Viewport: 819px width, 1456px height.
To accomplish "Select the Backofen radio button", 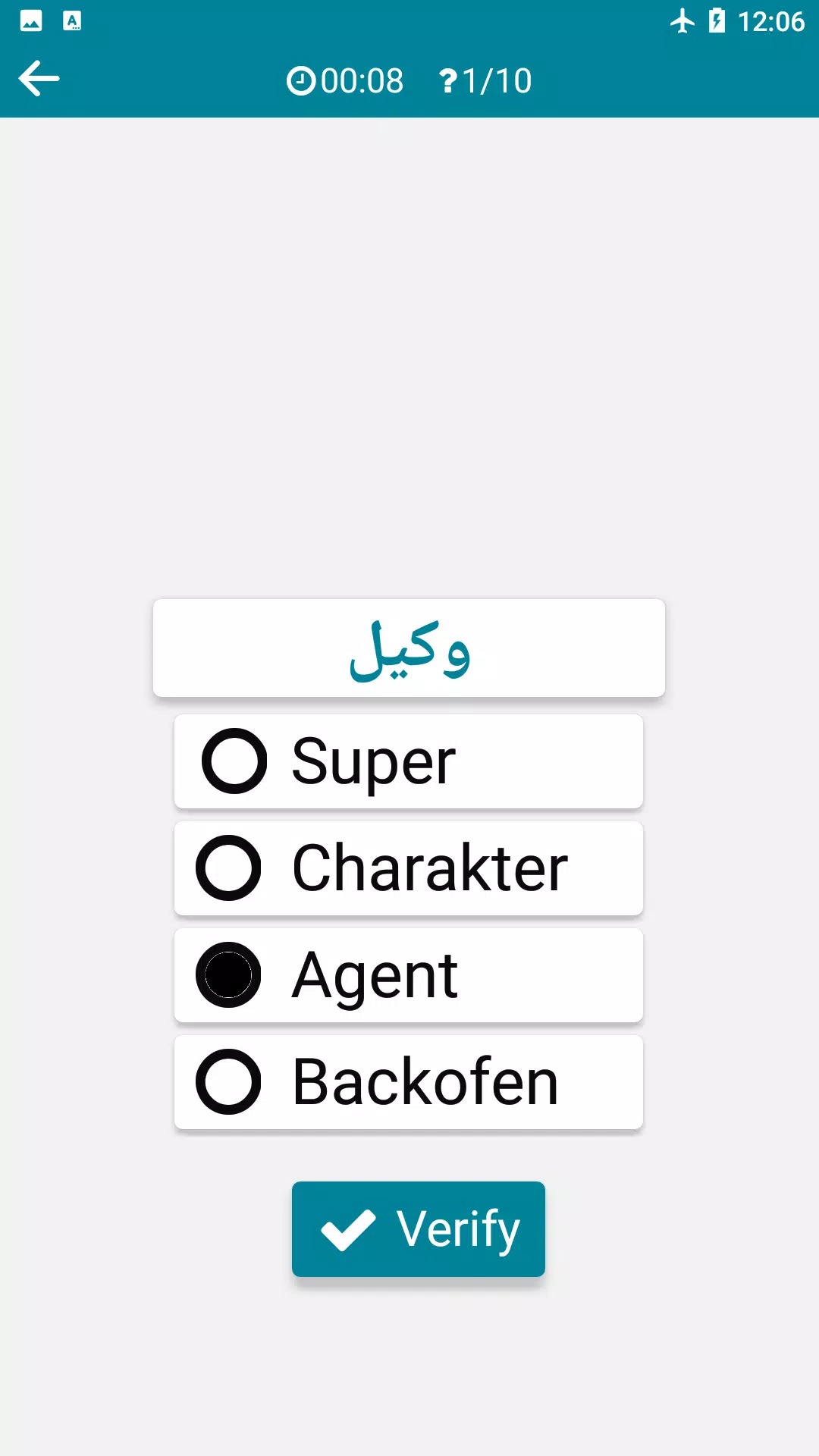I will click(228, 1082).
